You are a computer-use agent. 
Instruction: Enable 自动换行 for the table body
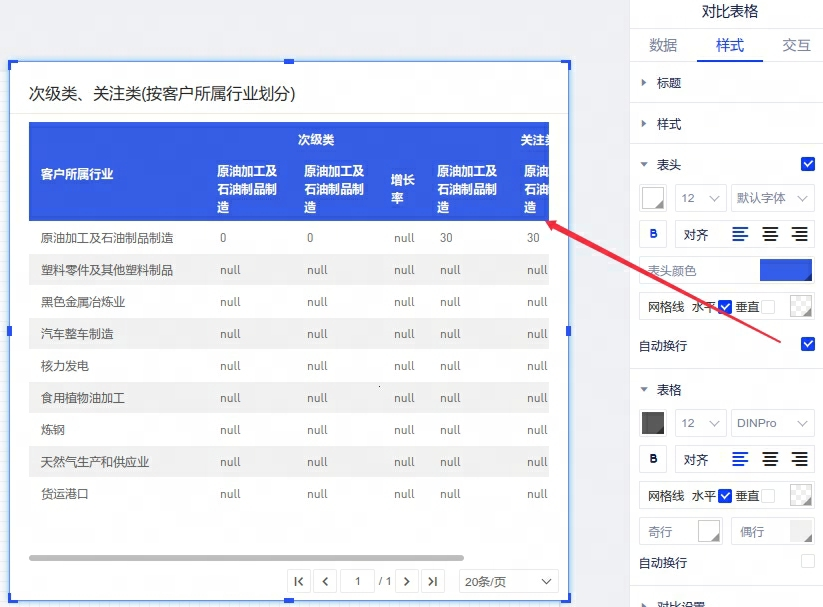808,561
